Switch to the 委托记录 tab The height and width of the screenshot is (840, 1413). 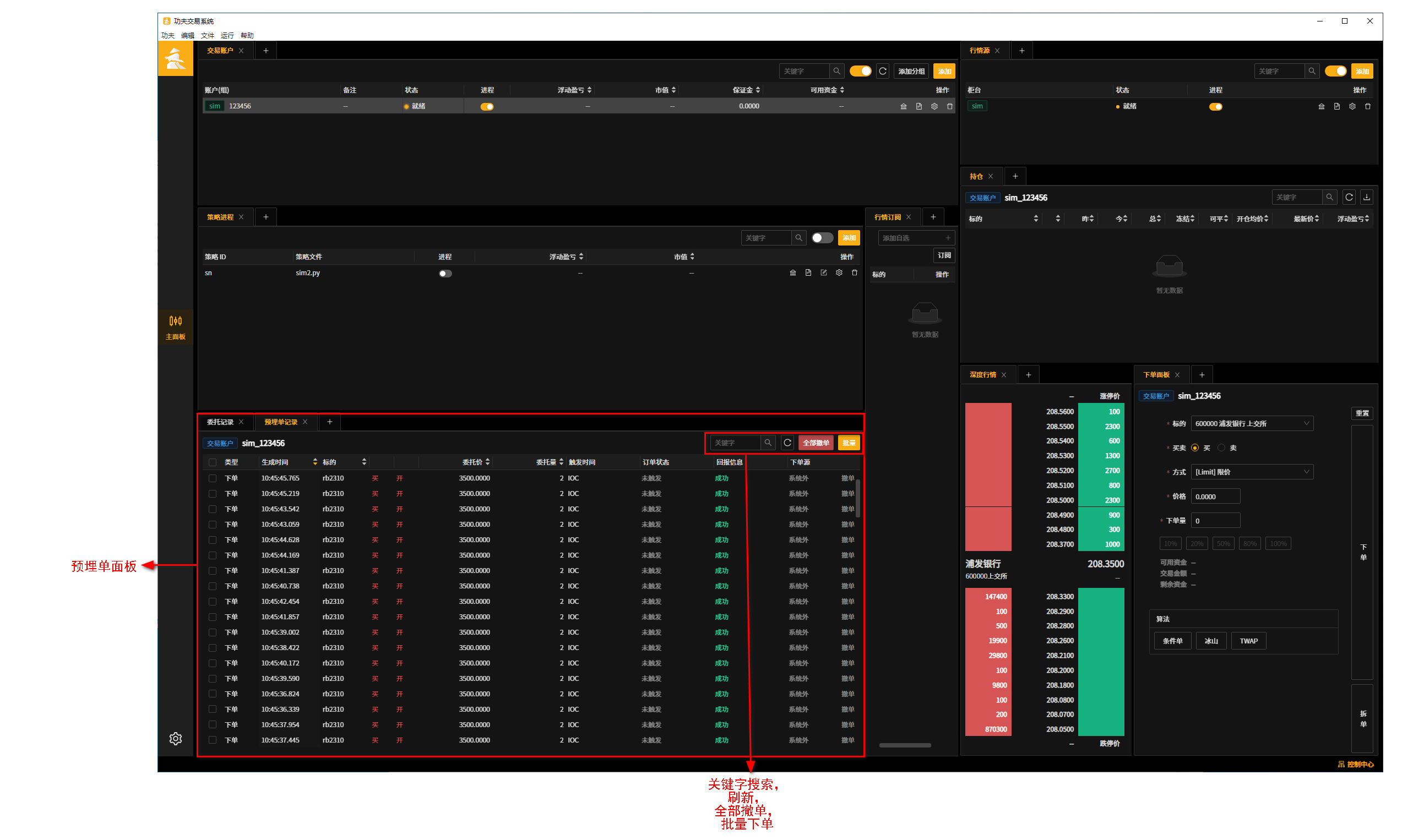[x=220, y=422]
